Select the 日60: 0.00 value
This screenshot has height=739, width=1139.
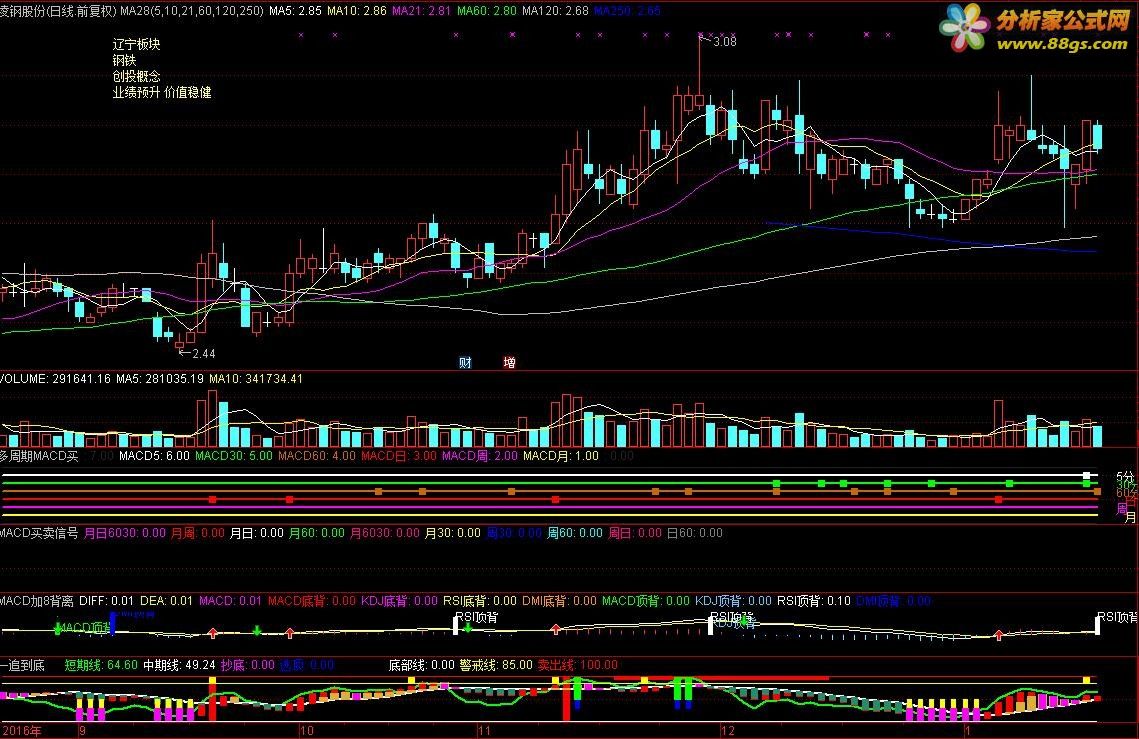click(694, 533)
